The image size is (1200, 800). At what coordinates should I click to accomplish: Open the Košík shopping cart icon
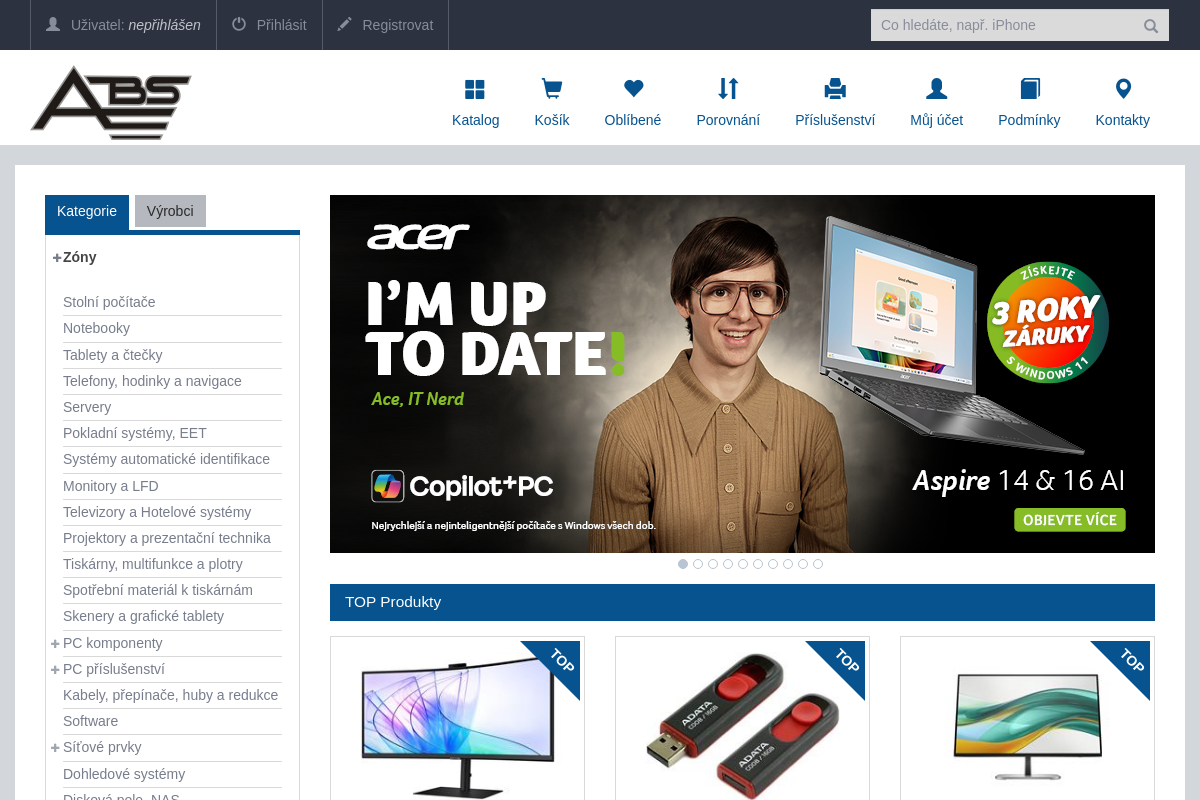tap(551, 89)
